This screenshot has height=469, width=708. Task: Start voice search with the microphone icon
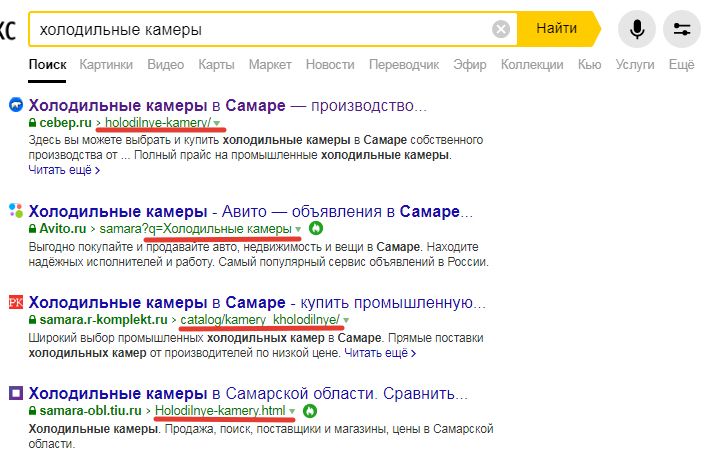tap(637, 29)
